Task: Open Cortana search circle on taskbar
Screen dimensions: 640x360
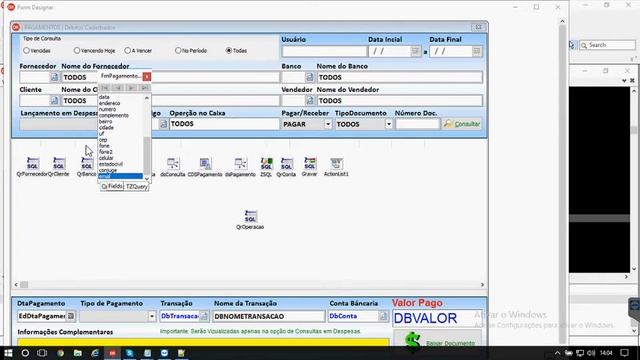Action: click(25, 353)
